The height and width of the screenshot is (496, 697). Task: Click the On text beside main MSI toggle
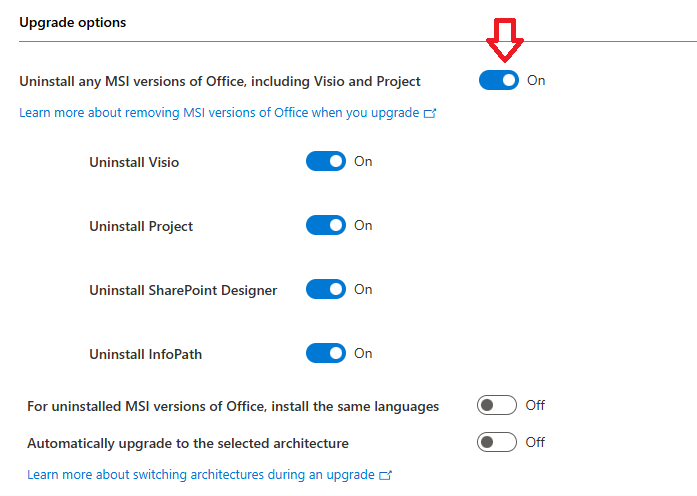click(536, 81)
